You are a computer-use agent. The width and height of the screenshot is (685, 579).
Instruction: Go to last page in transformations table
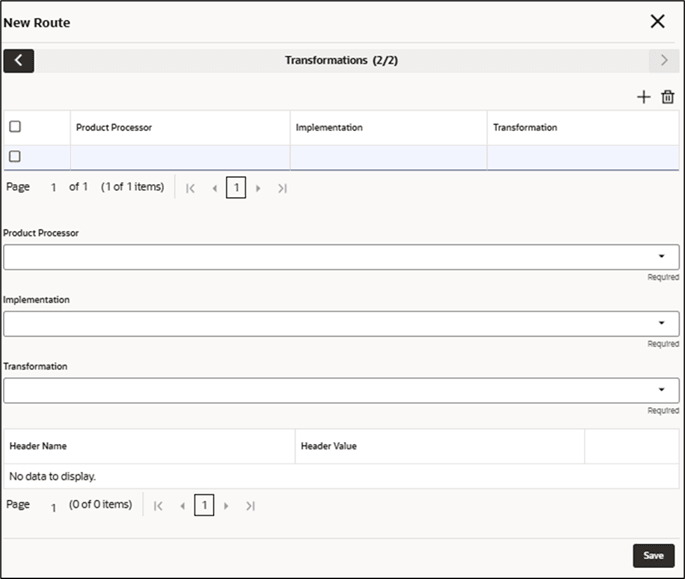(282, 188)
